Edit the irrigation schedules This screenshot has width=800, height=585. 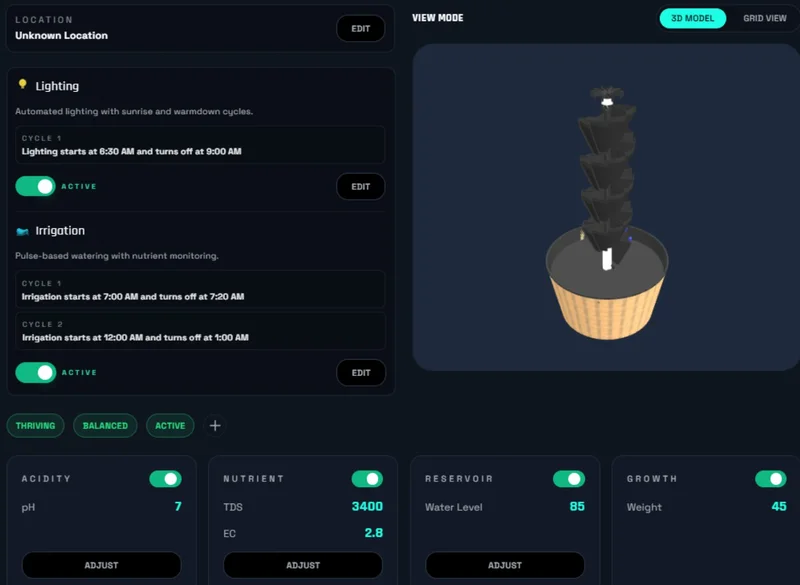360,372
